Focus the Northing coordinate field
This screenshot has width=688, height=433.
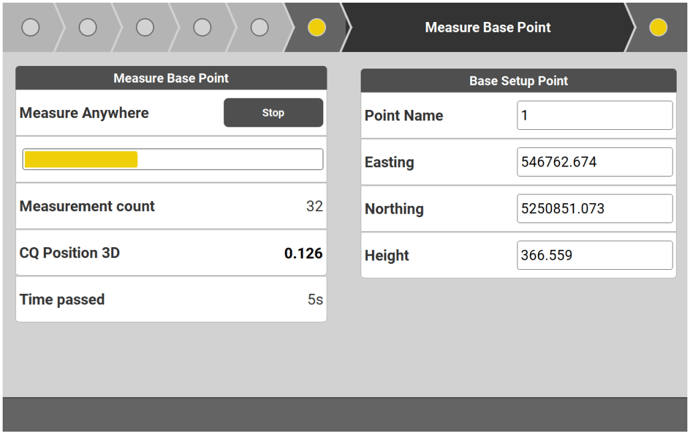coord(594,209)
